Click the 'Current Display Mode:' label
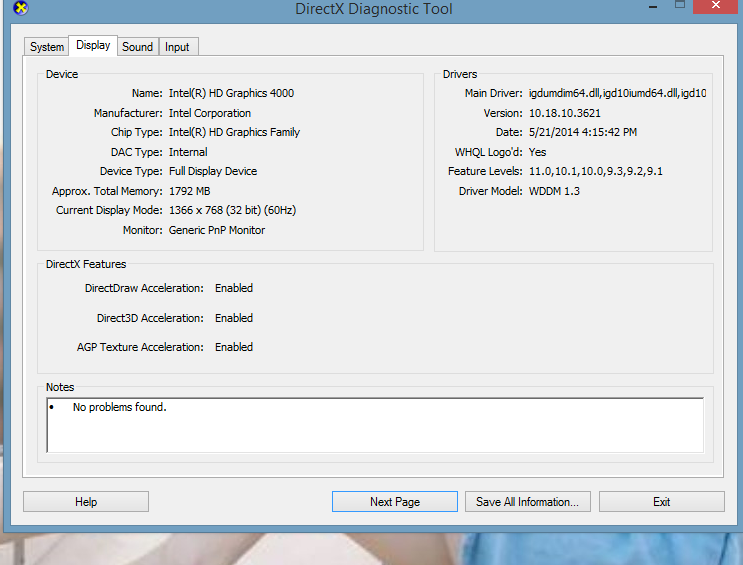743x565 pixels. coord(109,210)
